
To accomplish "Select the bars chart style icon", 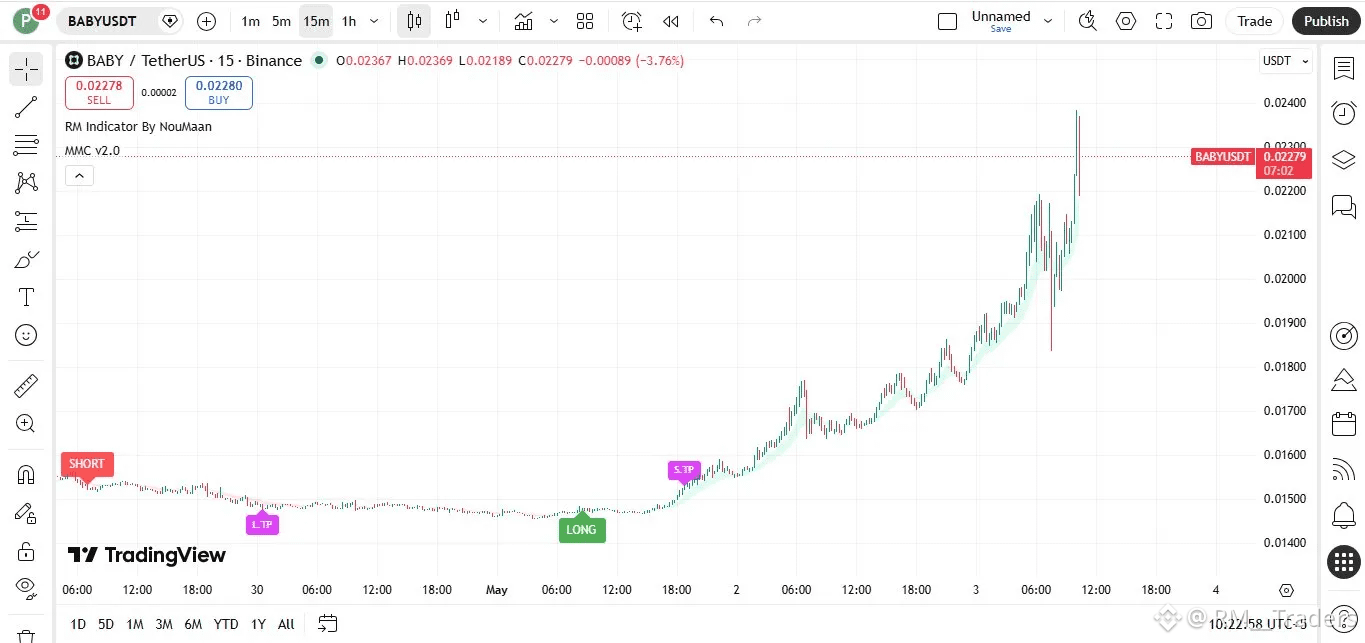I will click(x=453, y=21).
